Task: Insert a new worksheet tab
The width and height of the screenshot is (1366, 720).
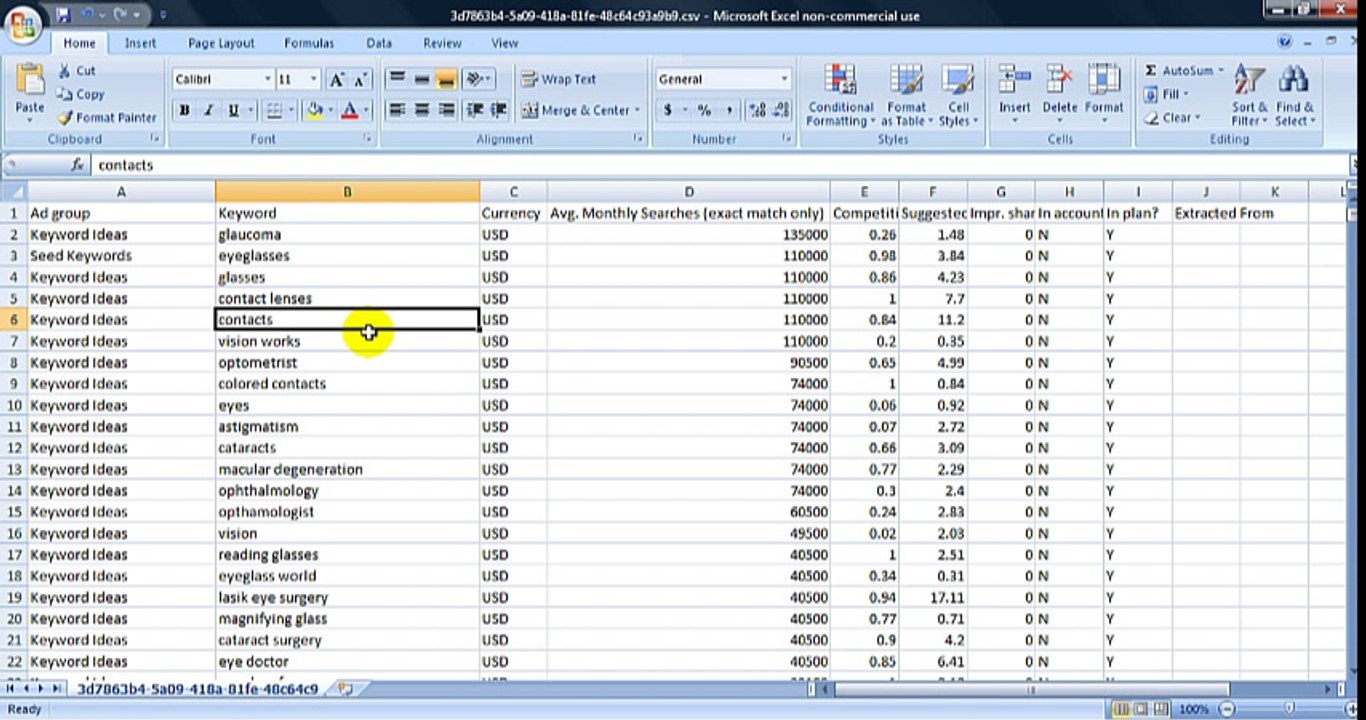Action: (346, 688)
